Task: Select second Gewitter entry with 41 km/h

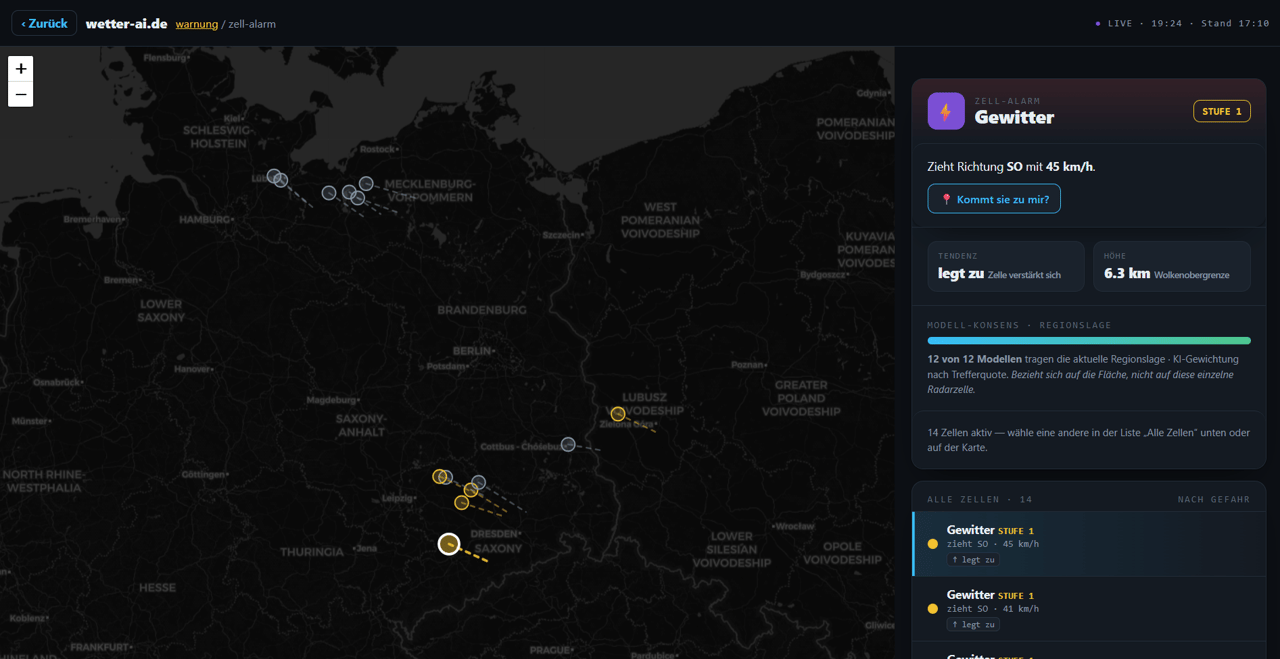Action: (x=1089, y=608)
